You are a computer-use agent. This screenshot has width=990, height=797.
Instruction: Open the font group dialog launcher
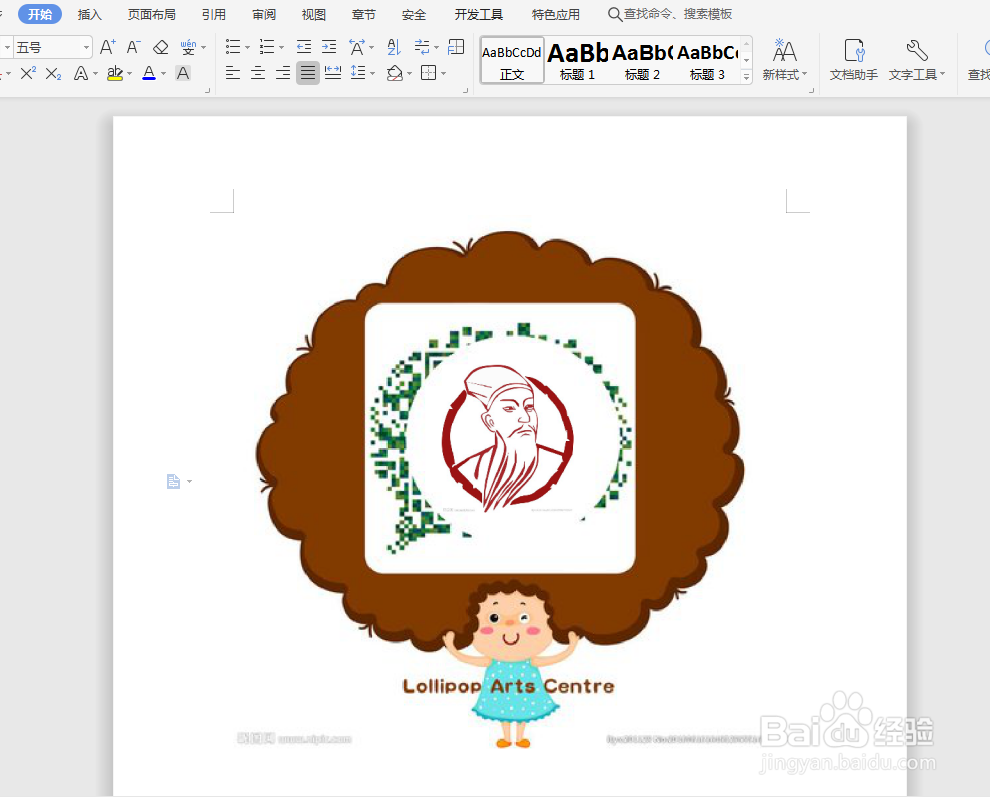tap(208, 91)
